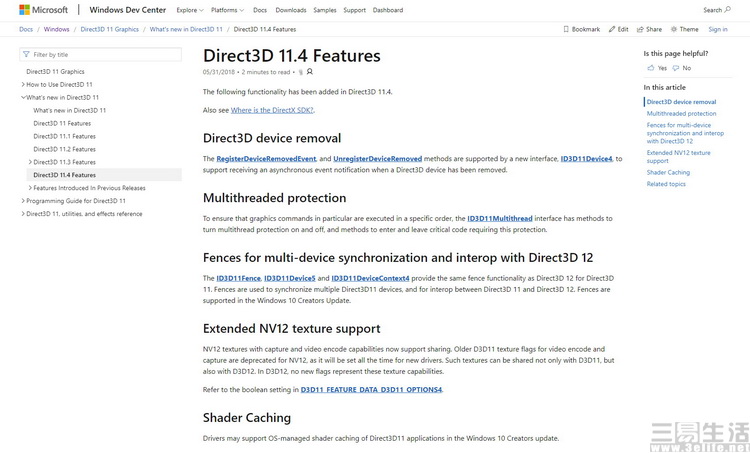Collapse What's new in Direct3D 11 node
The image size is (750, 453).
pos(22,97)
